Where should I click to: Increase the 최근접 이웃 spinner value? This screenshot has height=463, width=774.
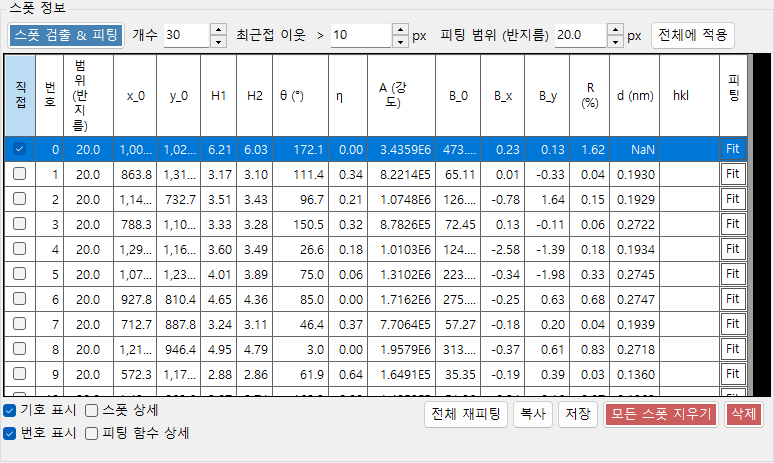[400, 30]
